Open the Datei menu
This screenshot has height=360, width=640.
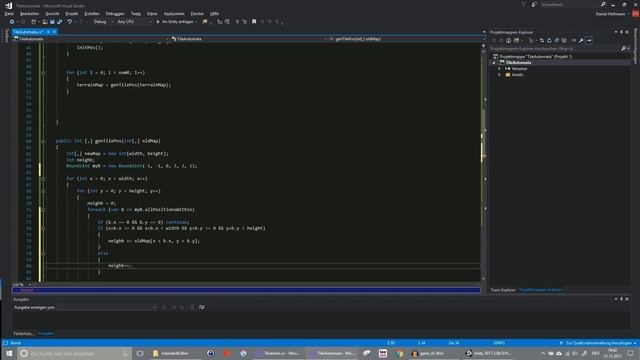(x=9, y=13)
